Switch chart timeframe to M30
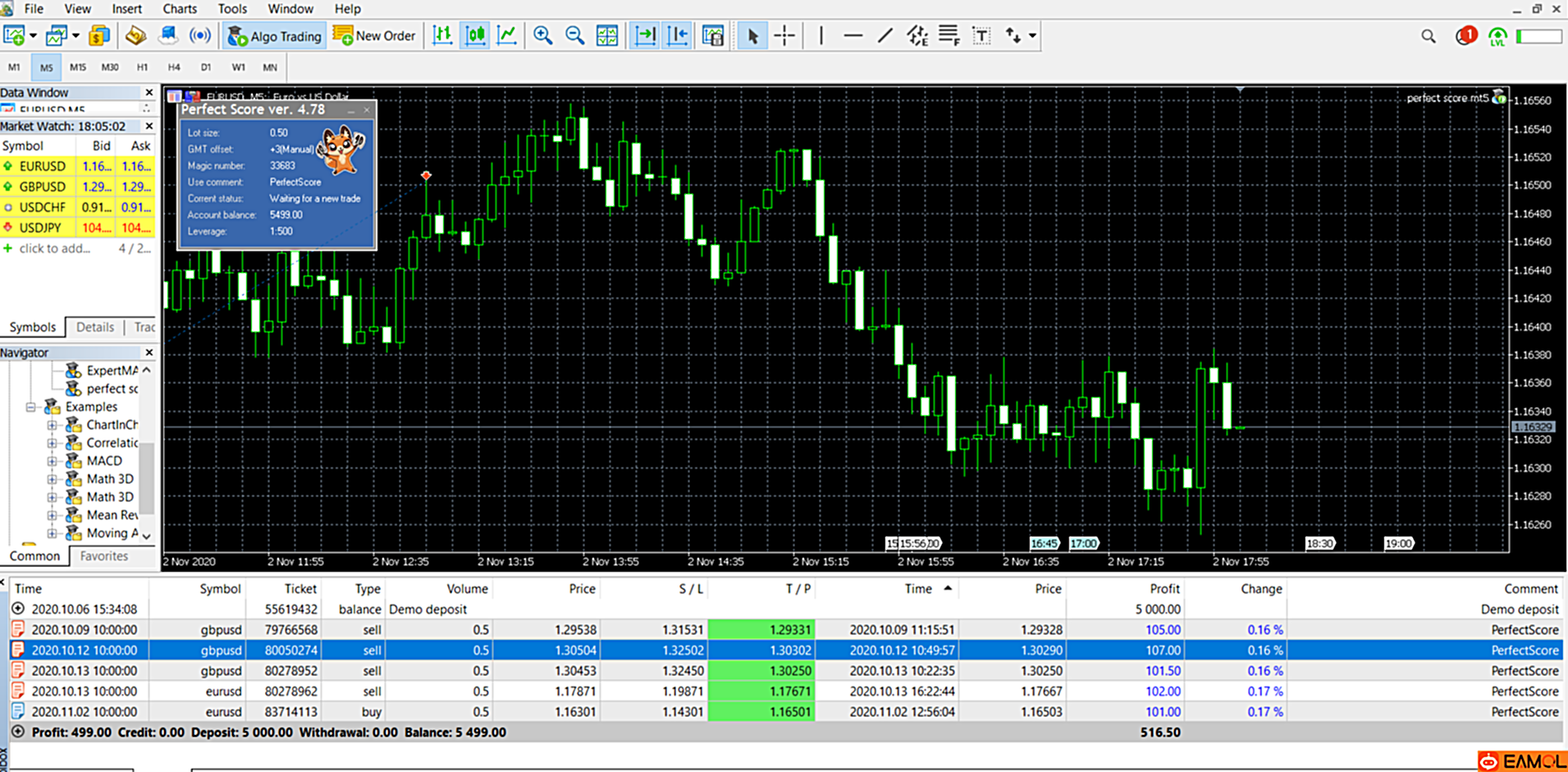Image resolution: width=1568 pixels, height=772 pixels. [110, 67]
